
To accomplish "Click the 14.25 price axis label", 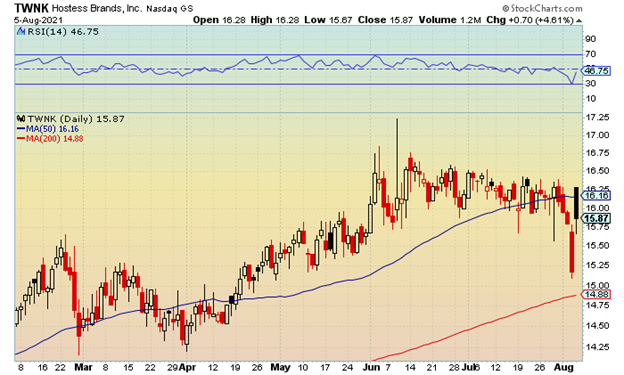I will coord(597,347).
